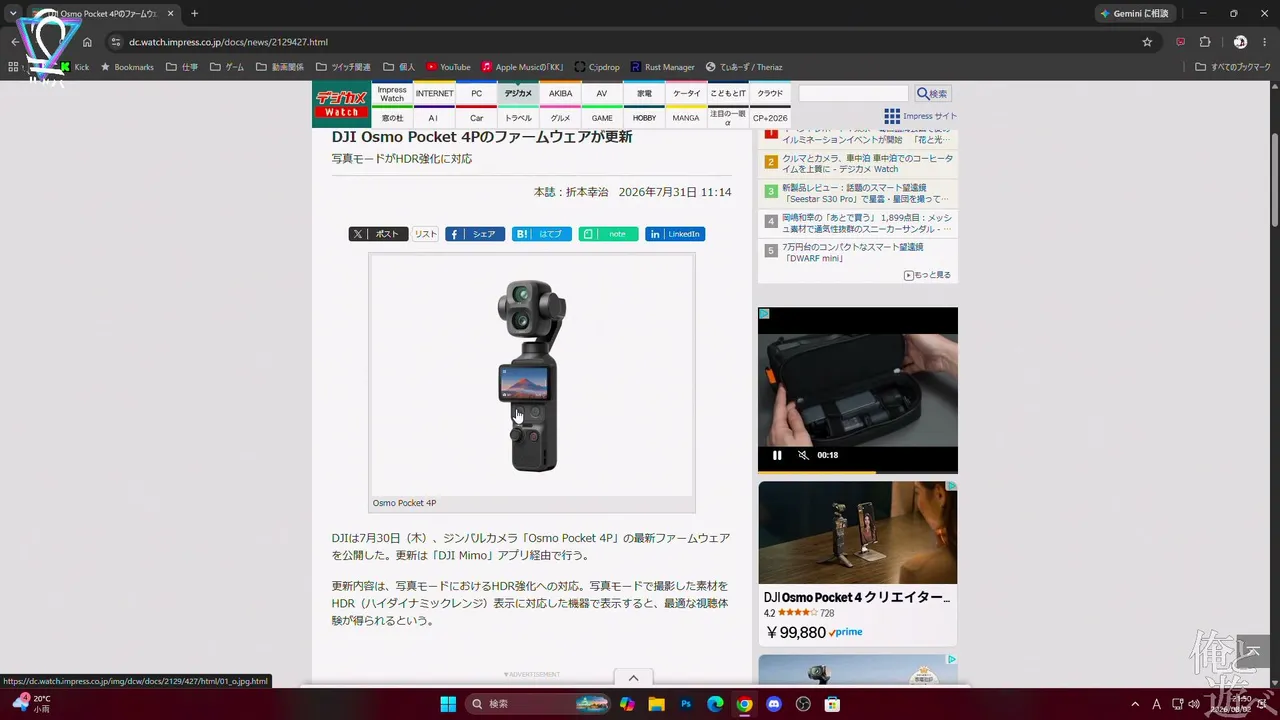Screen dimensions: 1280x720
Task: Open the INTERNET site tab
Action: [x=434, y=93]
